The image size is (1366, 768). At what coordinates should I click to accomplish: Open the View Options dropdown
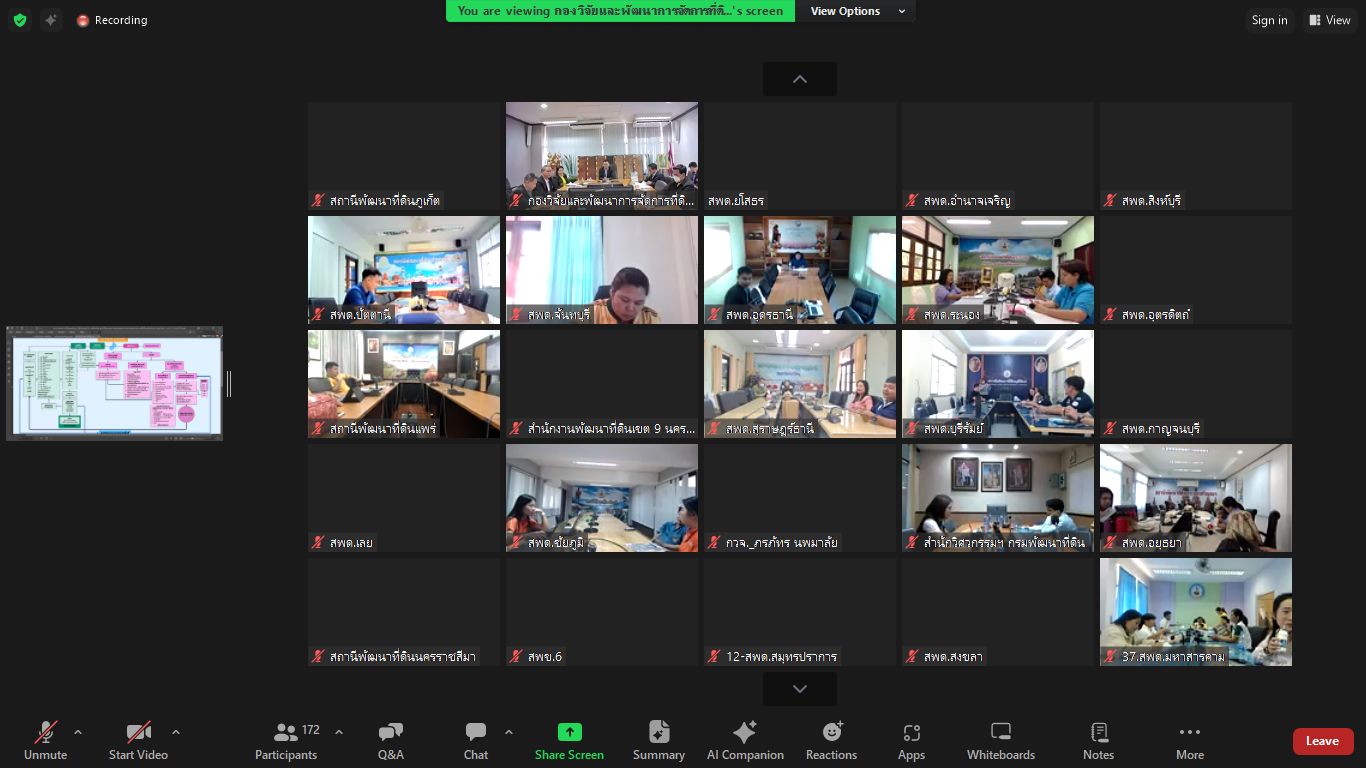pyautogui.click(x=857, y=11)
